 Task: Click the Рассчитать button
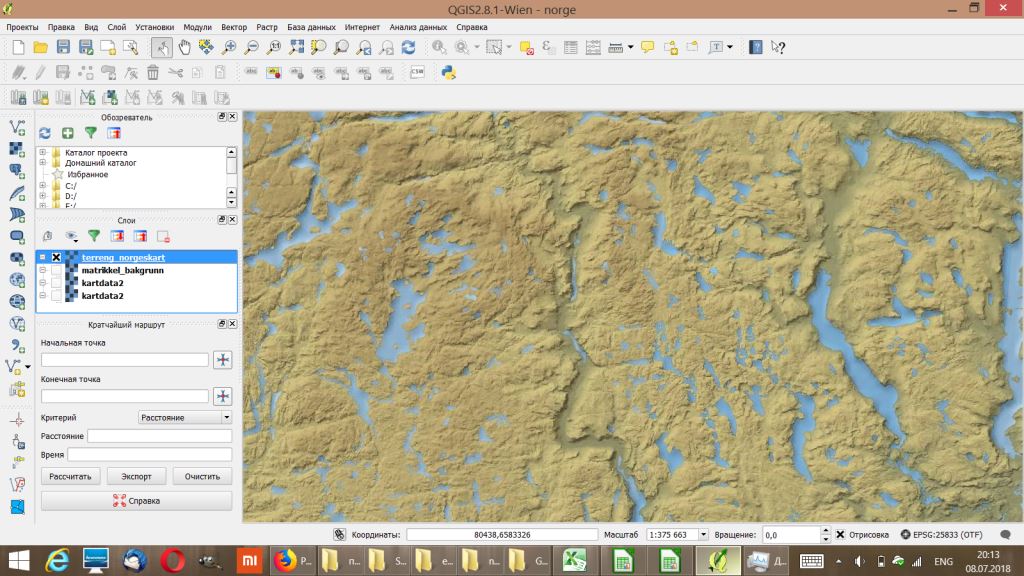pyautogui.click(x=70, y=476)
